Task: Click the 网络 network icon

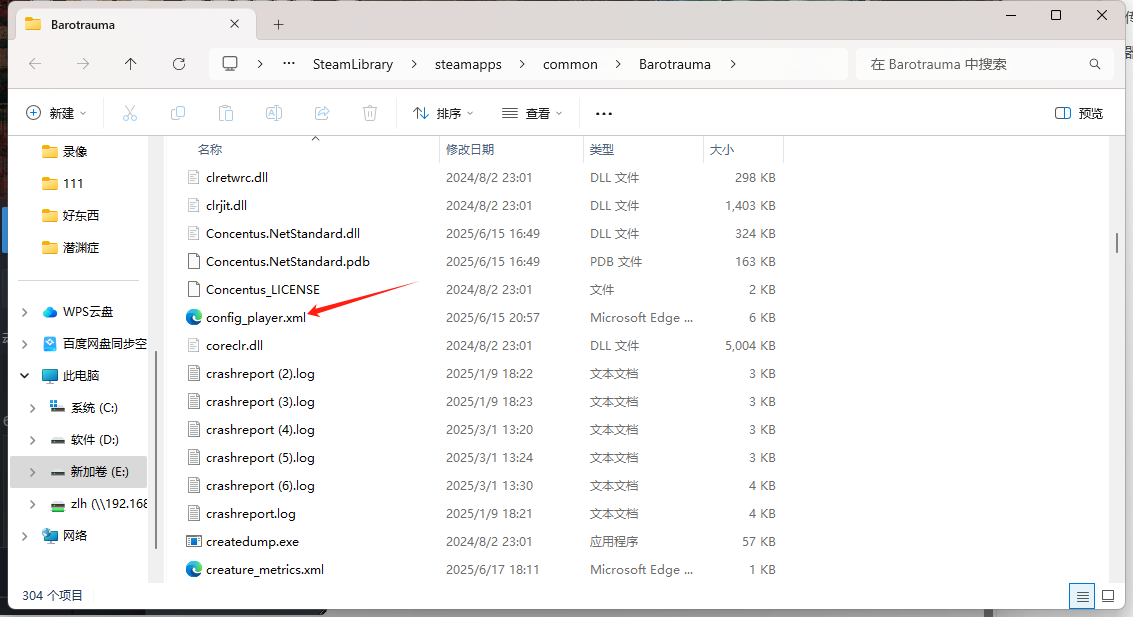Action: [50, 535]
